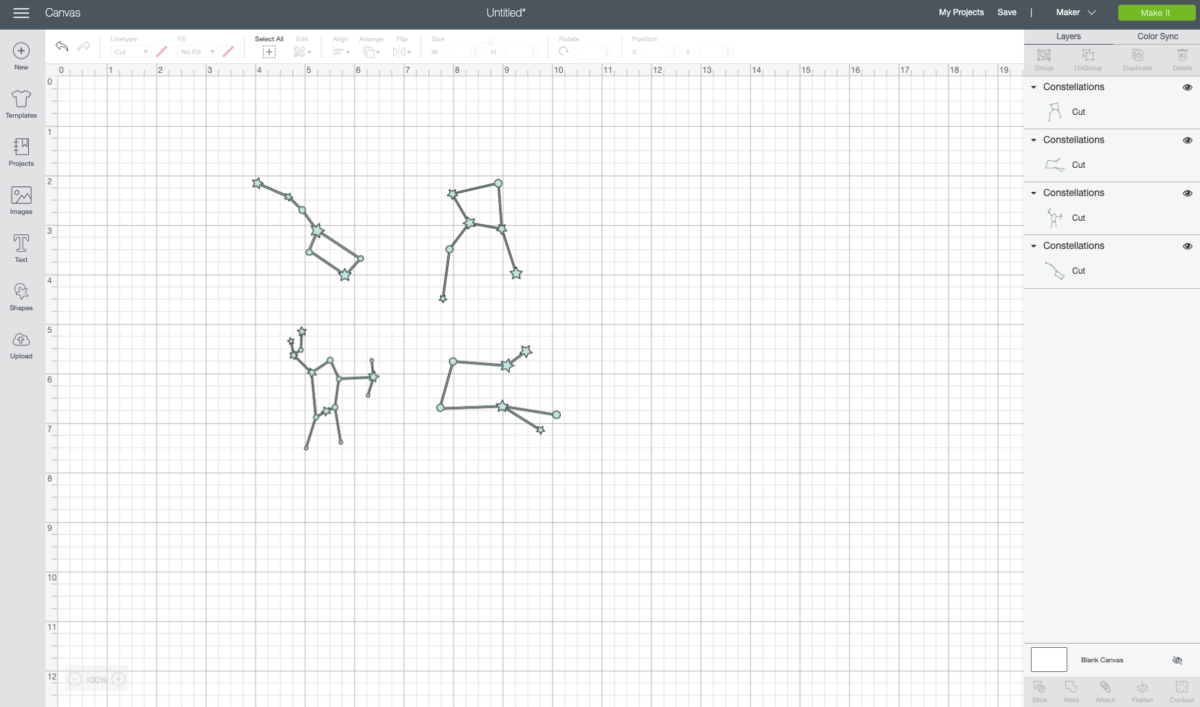Redo the undone action

coord(84,46)
